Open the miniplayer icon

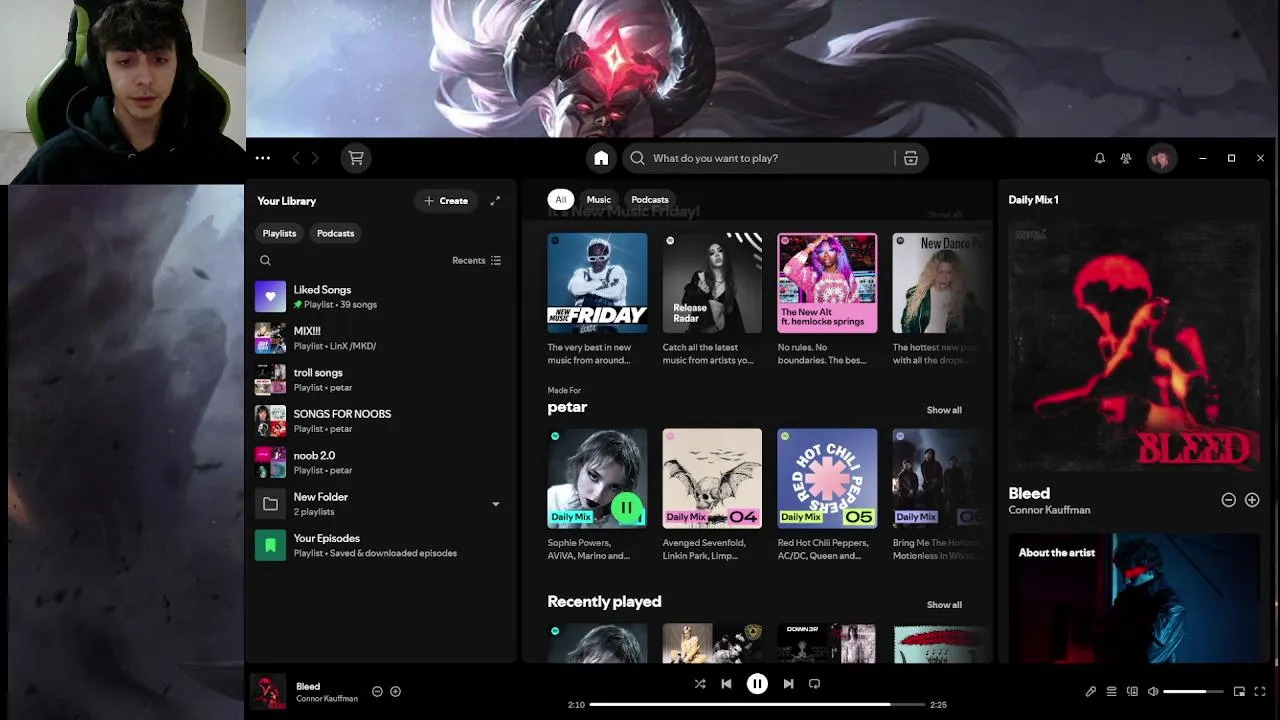tap(1239, 691)
